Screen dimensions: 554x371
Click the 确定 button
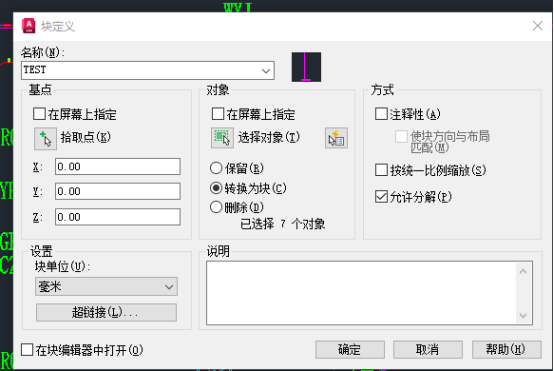point(350,350)
